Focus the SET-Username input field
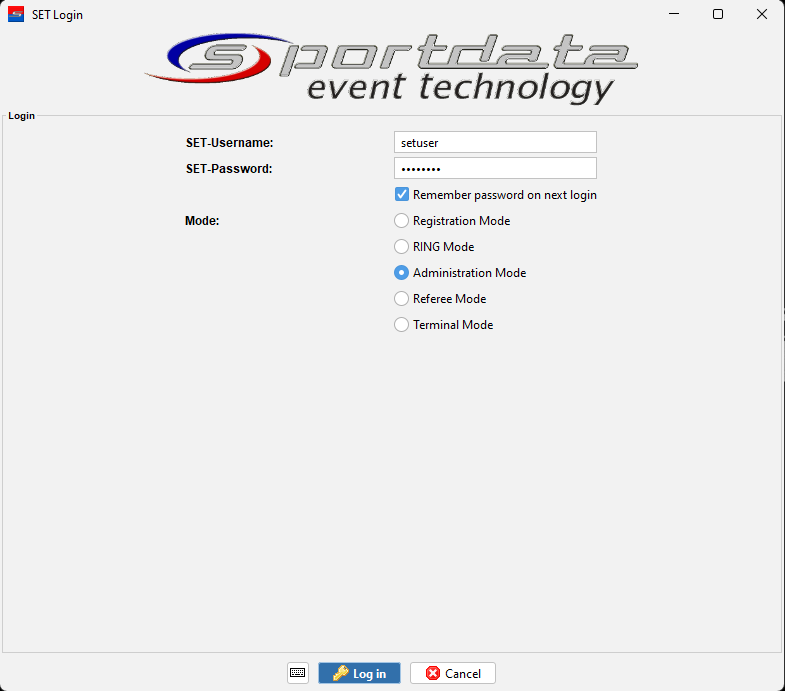785x691 pixels. [x=495, y=142]
